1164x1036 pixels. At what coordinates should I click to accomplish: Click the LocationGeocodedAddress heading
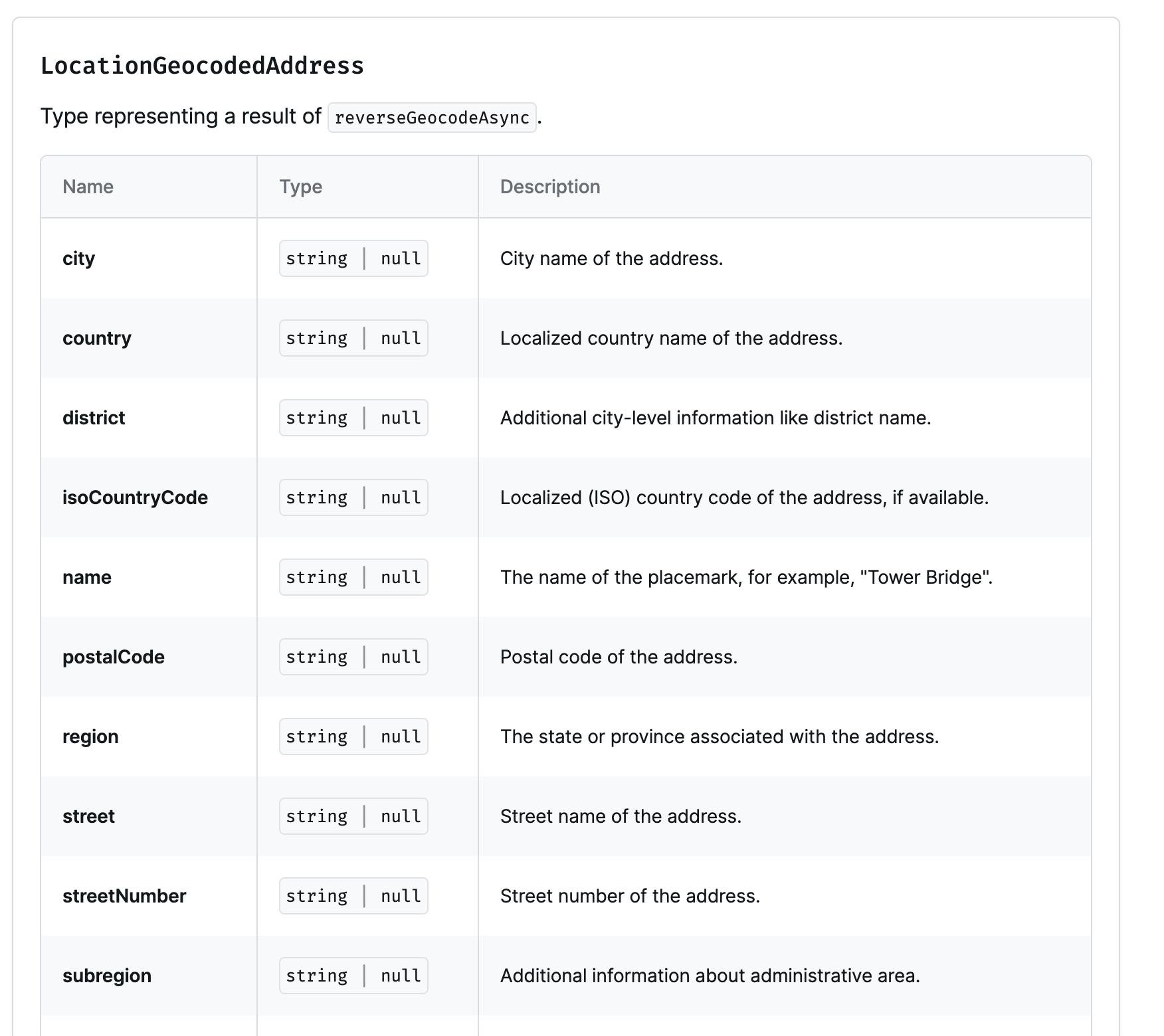pos(202,66)
